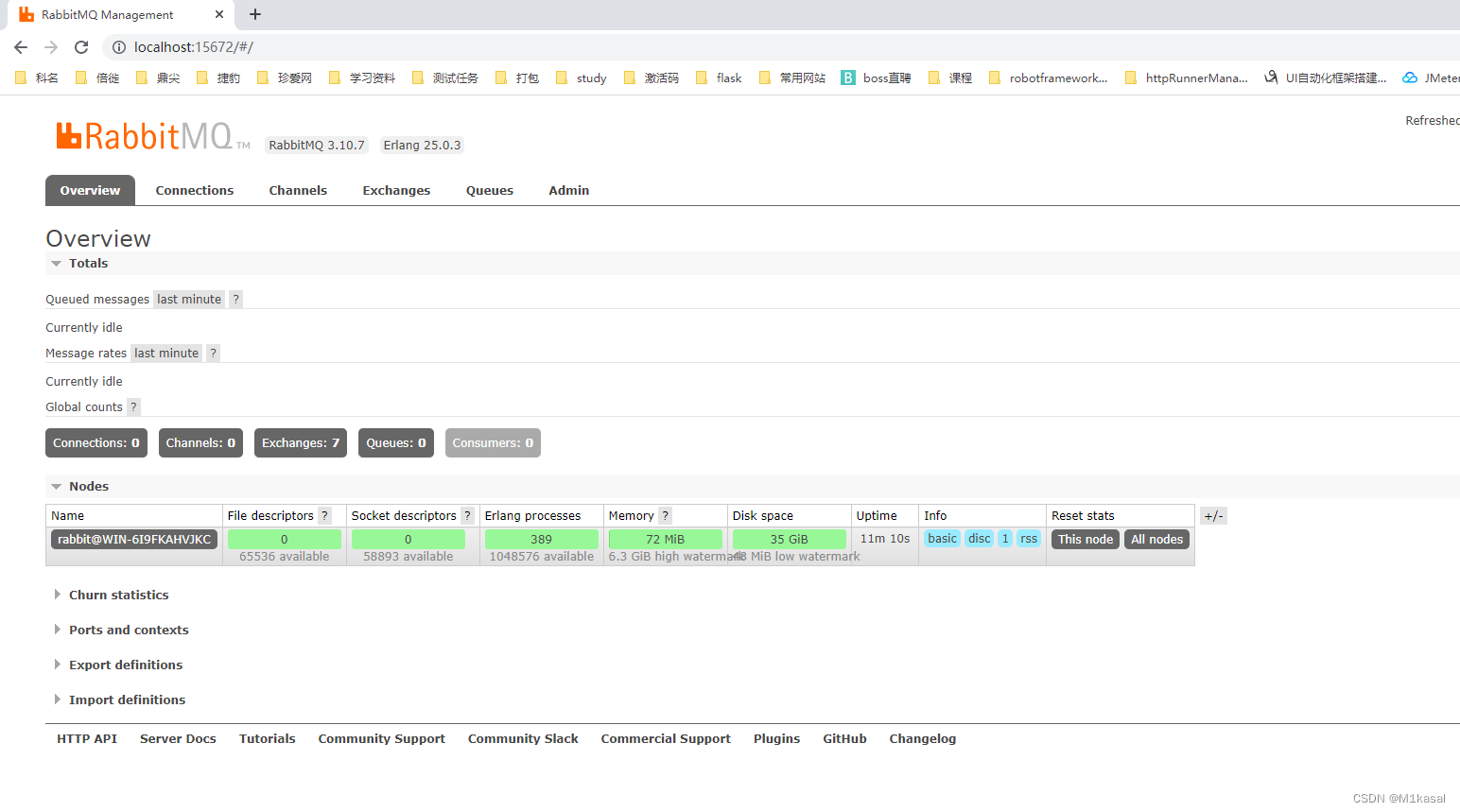
Task: Click the basic info tag
Action: coord(943,538)
